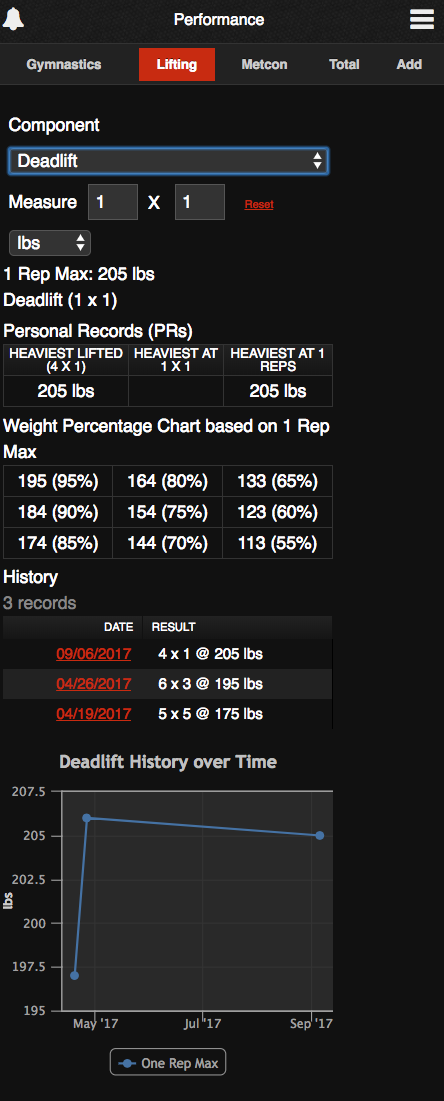444x1101 pixels.
Task: Open the lbs unit dropdown
Action: pos(50,243)
